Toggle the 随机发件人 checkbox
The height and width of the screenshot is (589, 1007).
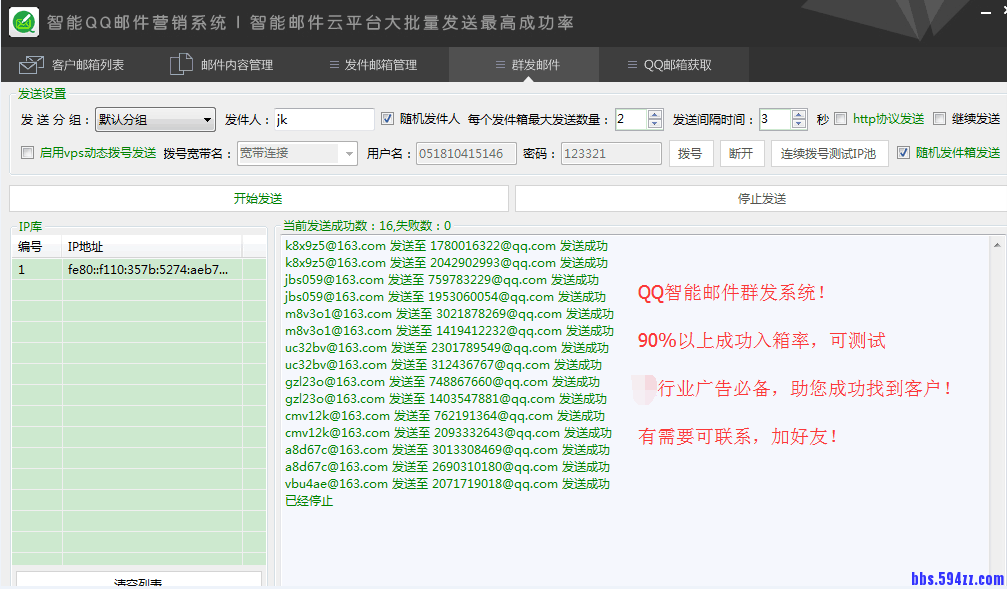point(387,119)
